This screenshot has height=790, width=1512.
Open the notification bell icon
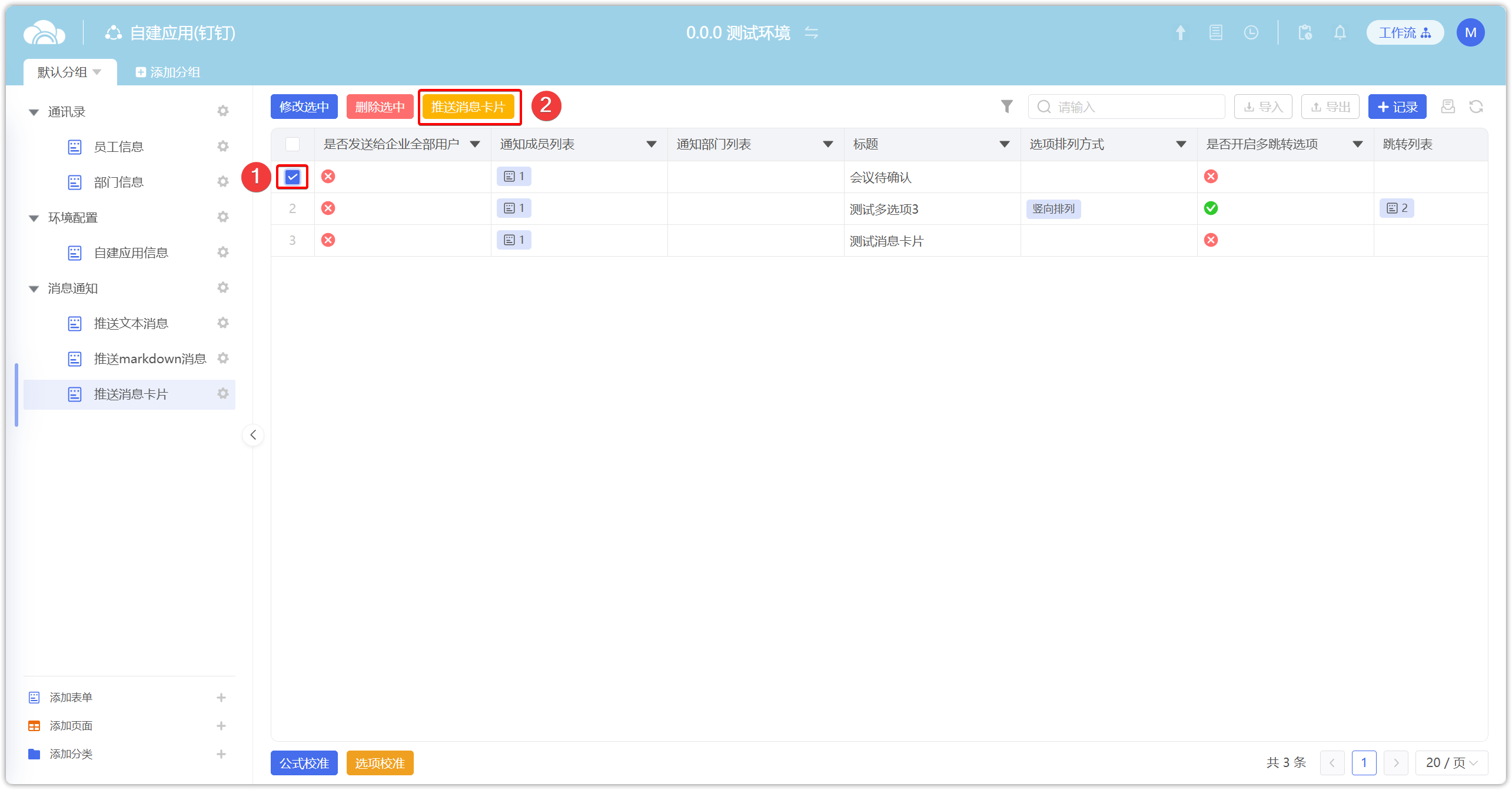click(x=1340, y=32)
